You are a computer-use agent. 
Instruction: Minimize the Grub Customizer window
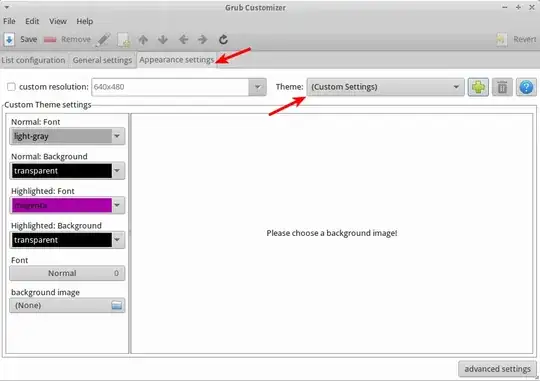coord(505,7)
